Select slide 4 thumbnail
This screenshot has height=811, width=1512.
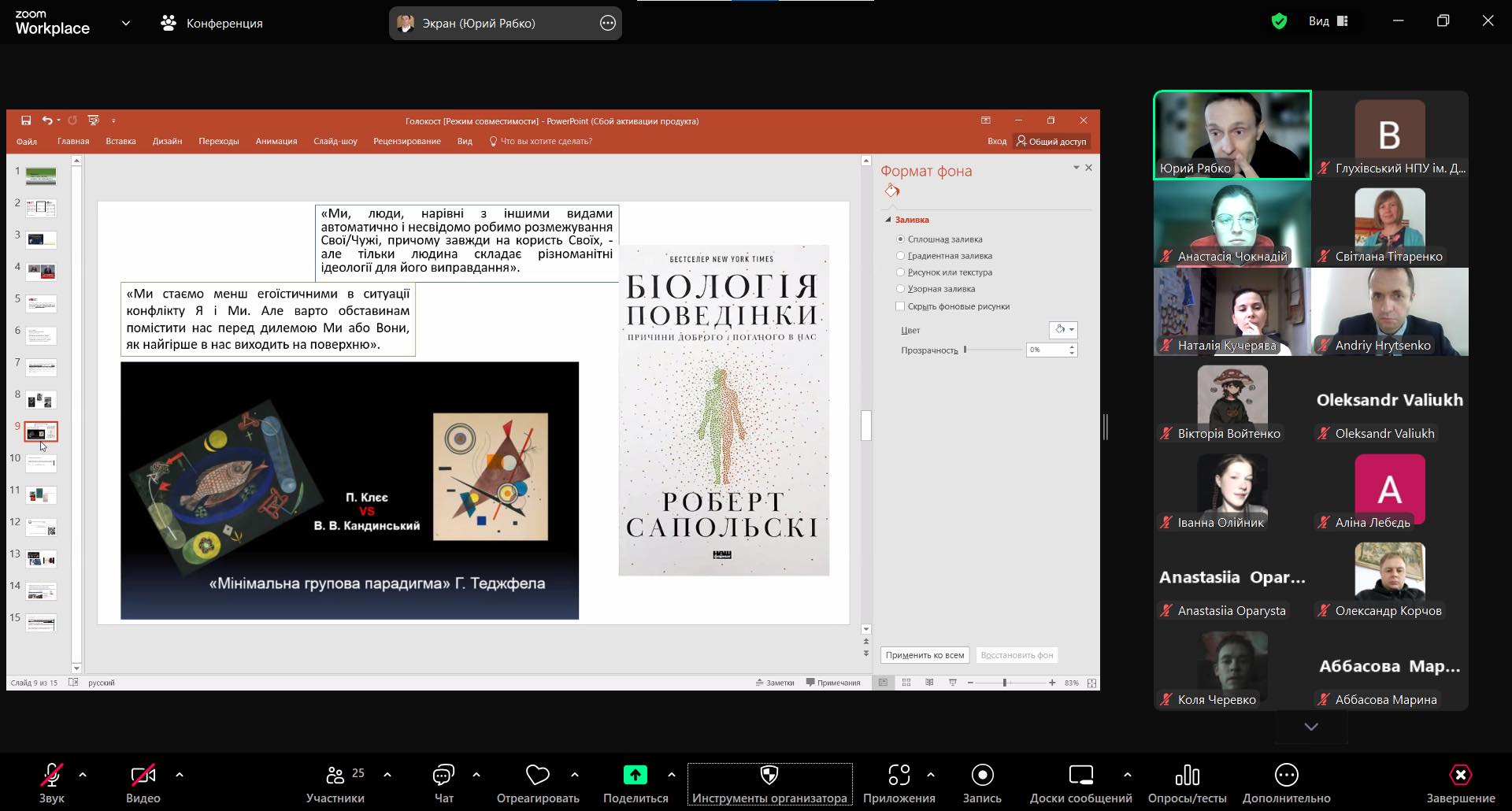[41, 272]
